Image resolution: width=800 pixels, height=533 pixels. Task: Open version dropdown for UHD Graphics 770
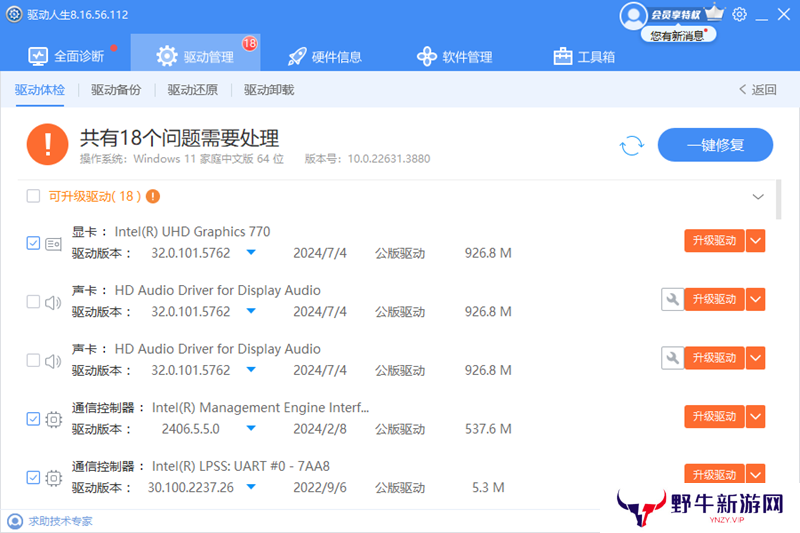(x=251, y=252)
